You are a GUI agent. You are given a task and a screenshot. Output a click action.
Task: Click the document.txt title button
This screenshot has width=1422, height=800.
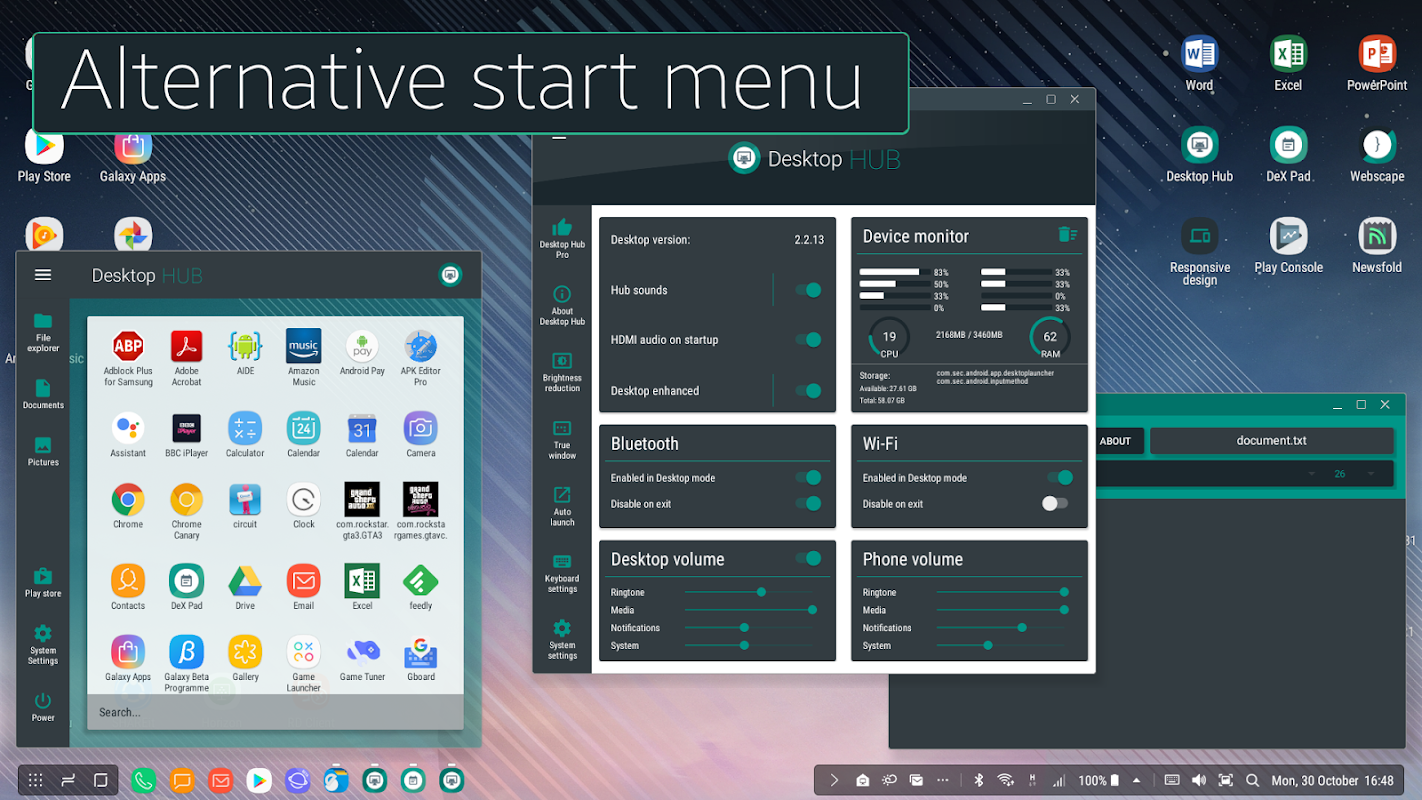click(1271, 441)
